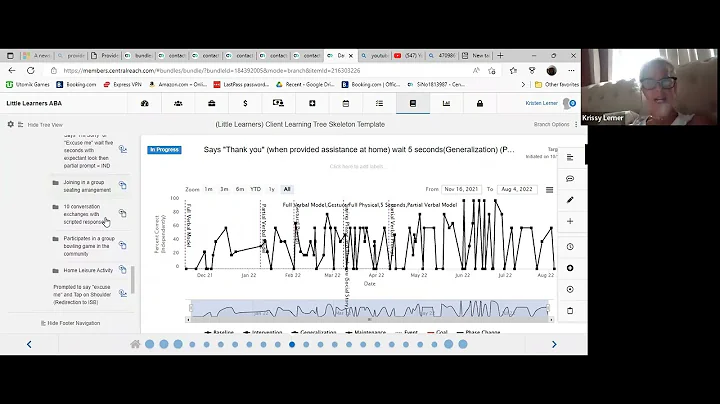Open the clock history icon in right sidebar
This screenshot has width=720, height=404.
(x=570, y=247)
